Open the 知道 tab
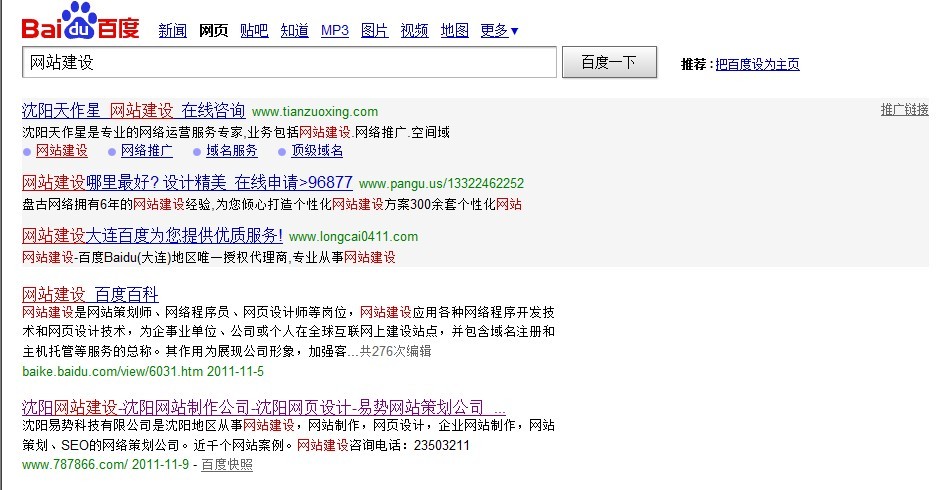This screenshot has height=490, width=940. (x=294, y=31)
